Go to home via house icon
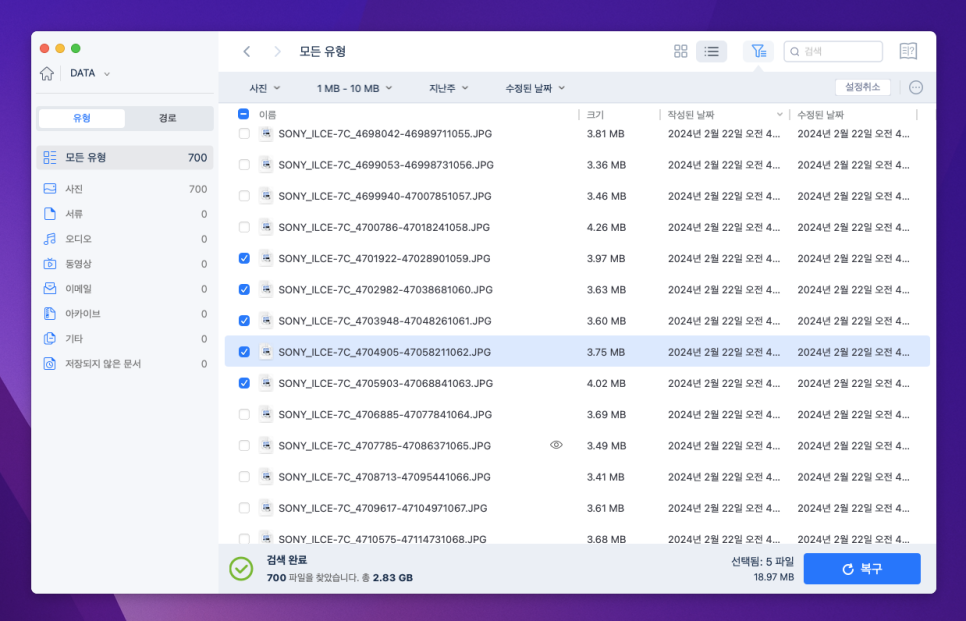Image resolution: width=966 pixels, height=621 pixels. pyautogui.click(x=47, y=73)
